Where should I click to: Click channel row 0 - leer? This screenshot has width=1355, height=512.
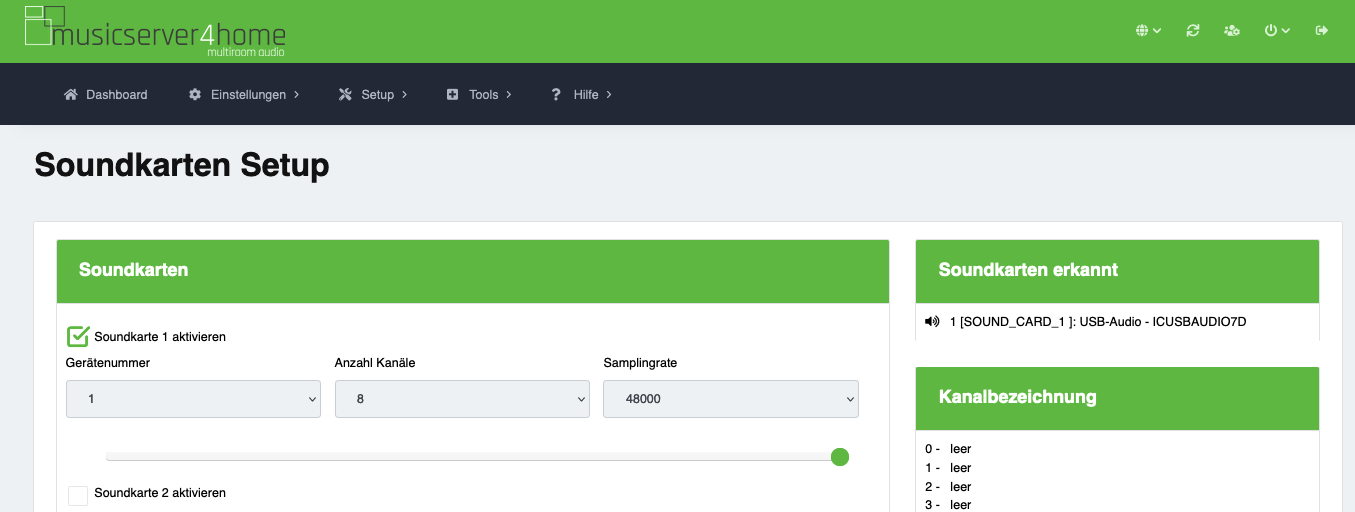pyautogui.click(x=948, y=449)
